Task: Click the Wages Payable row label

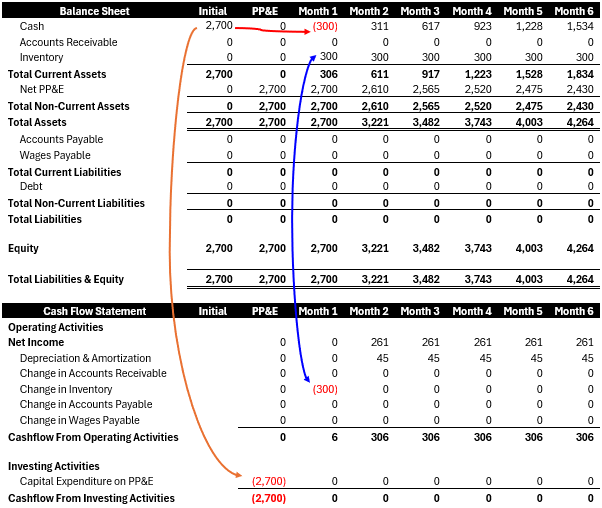Action: coord(55,155)
